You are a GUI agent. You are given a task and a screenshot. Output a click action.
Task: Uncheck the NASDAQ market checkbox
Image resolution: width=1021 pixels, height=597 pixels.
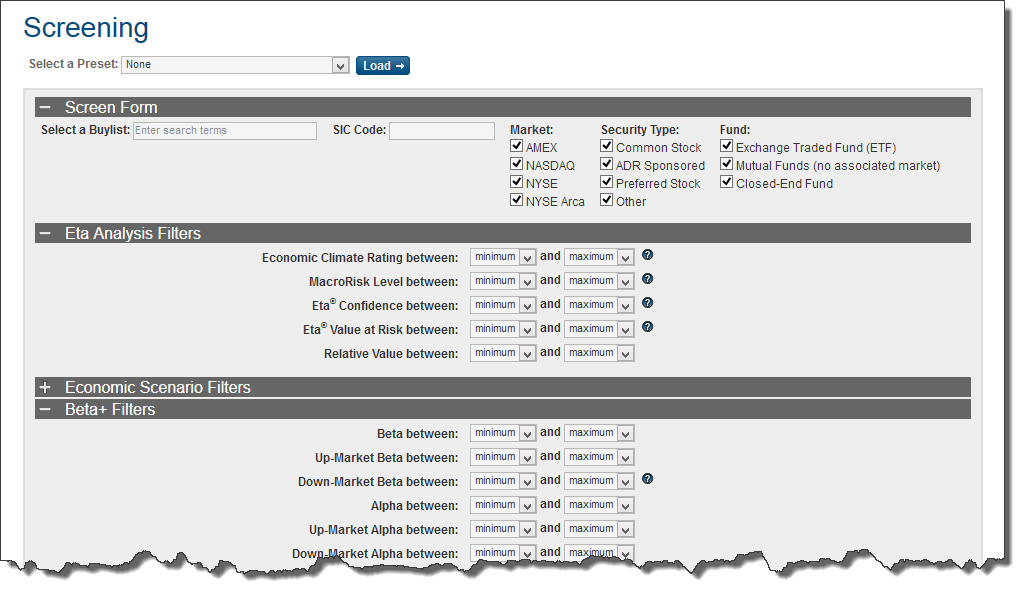click(517, 165)
